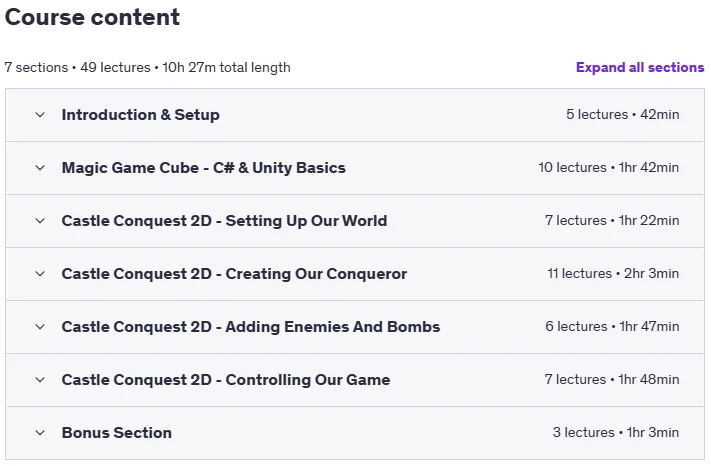Click the 10 lectures • 1hr 42min label

(x=609, y=168)
